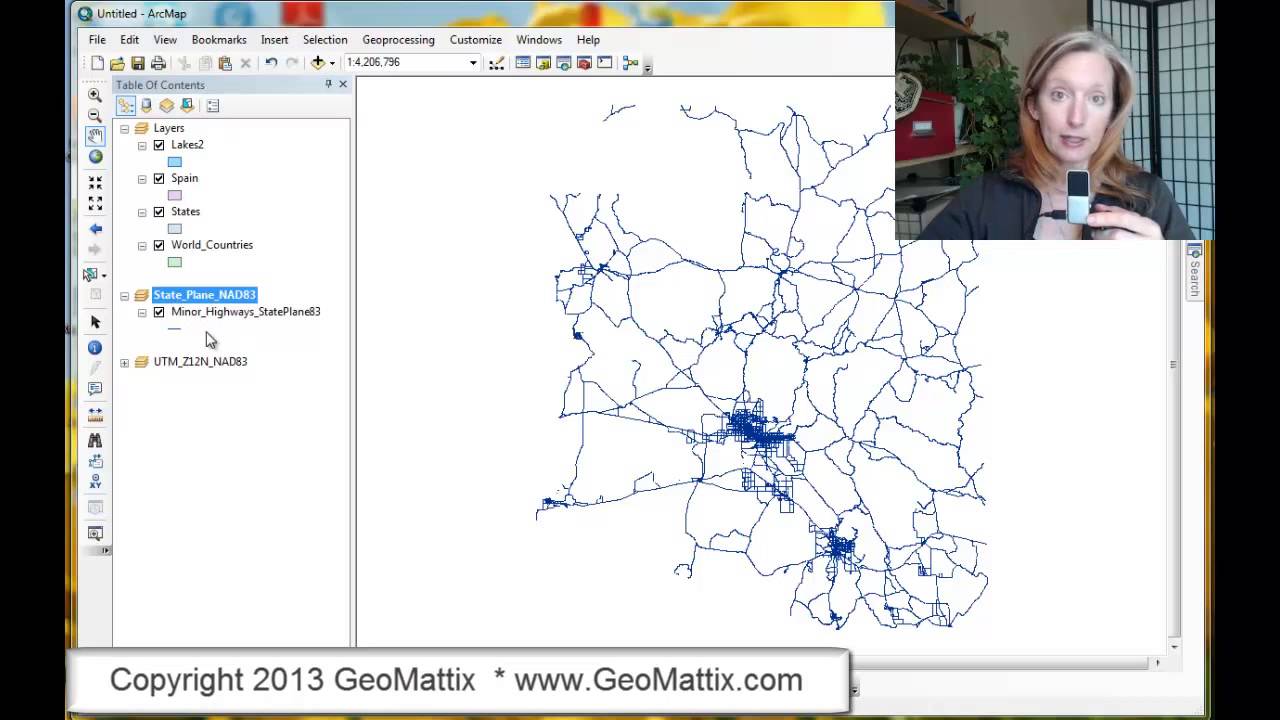Open the Insert menu
Screen dimensions: 1280x720
tap(274, 40)
